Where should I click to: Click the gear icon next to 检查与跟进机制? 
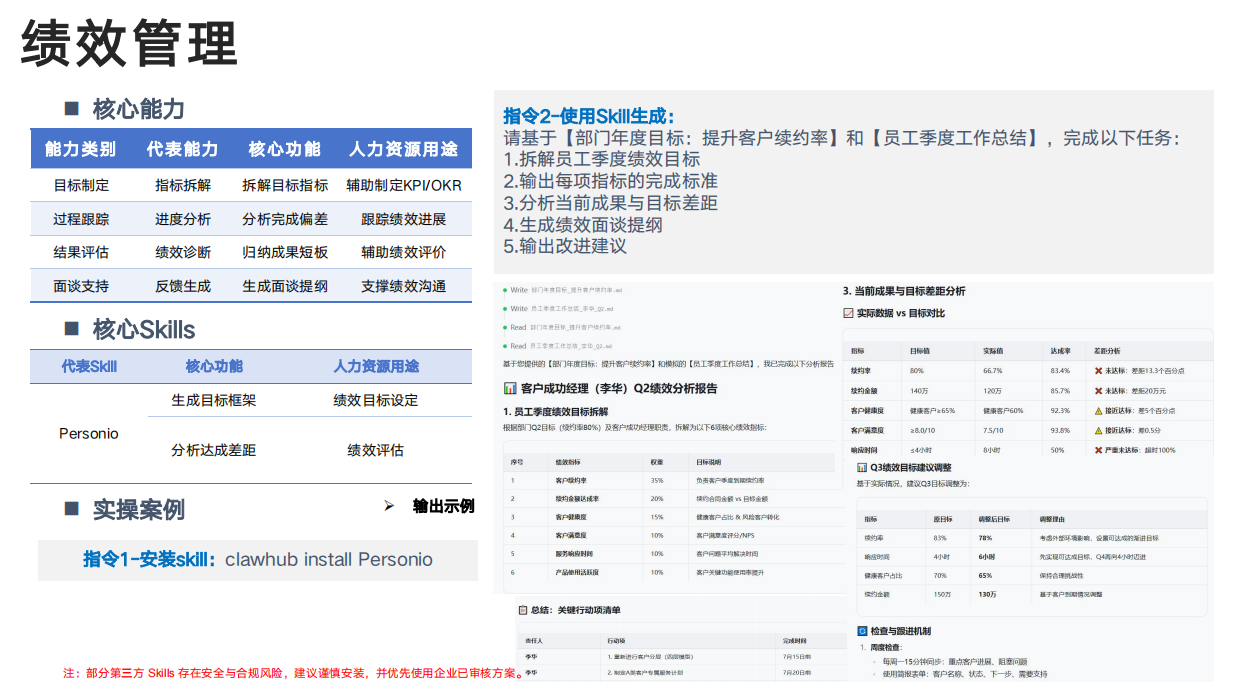coord(860,630)
